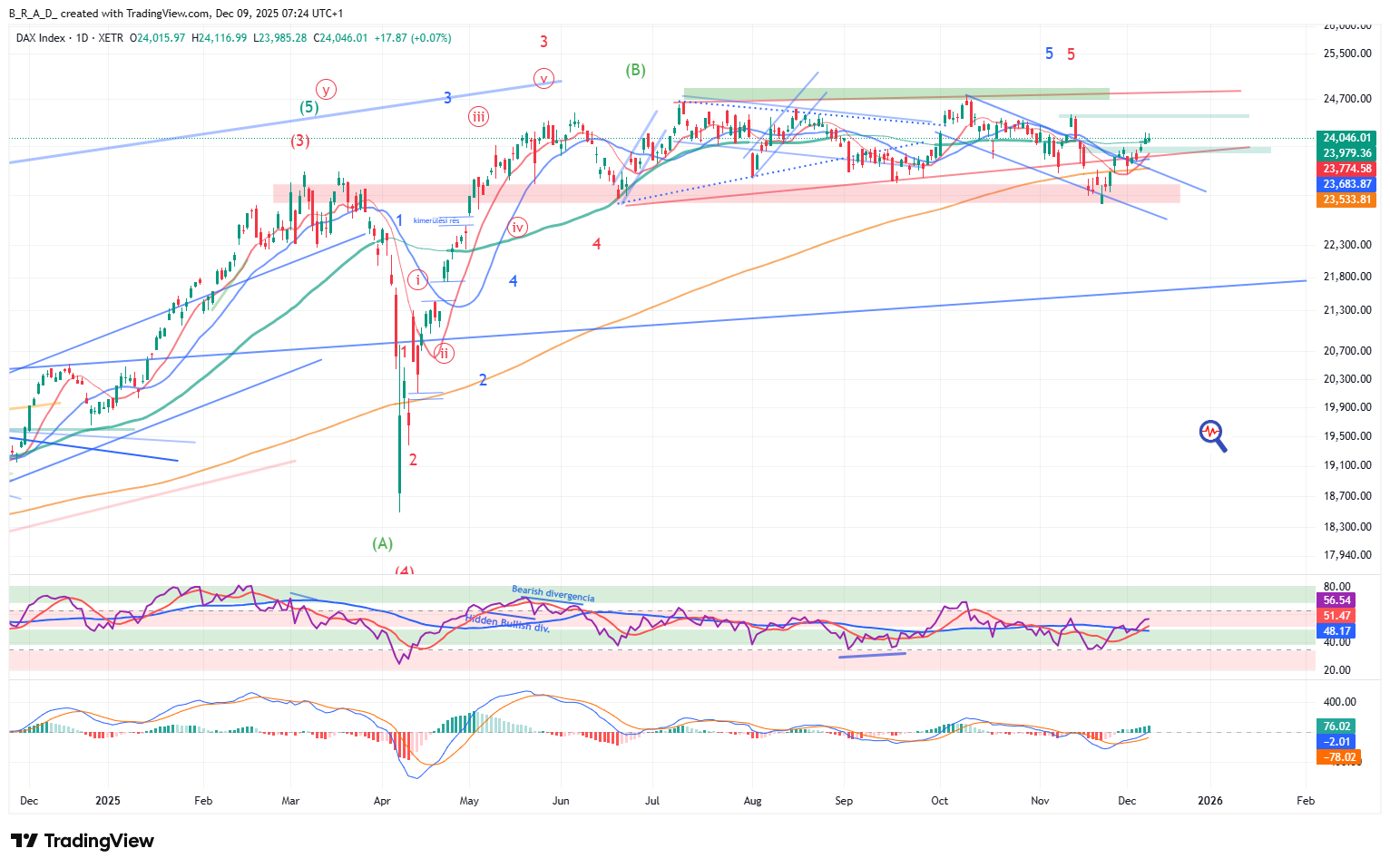The height and width of the screenshot is (868, 1390).
Task: Click the 2026 marker on time axis
Action: point(1209,801)
